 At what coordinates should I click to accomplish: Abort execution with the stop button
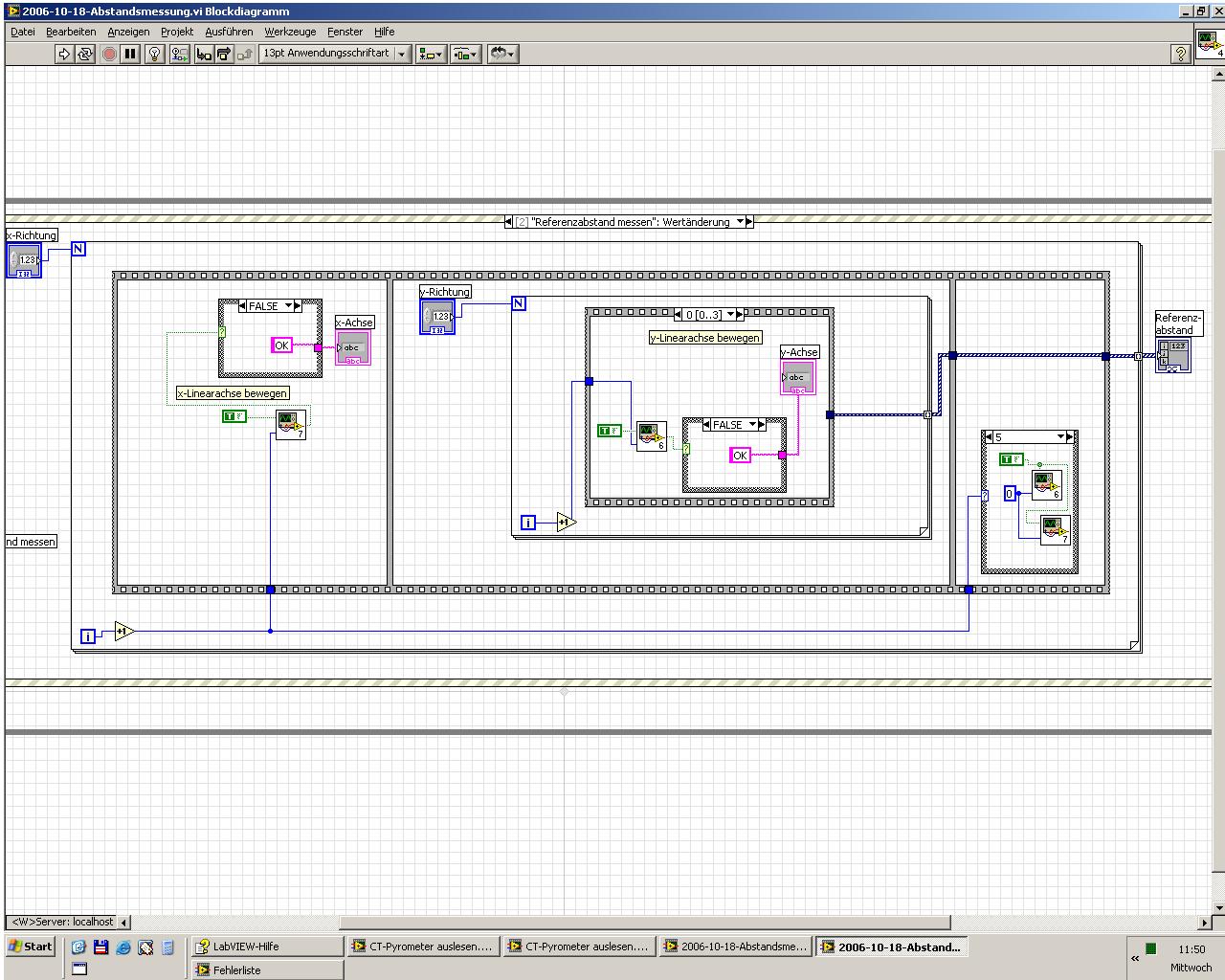[109, 54]
